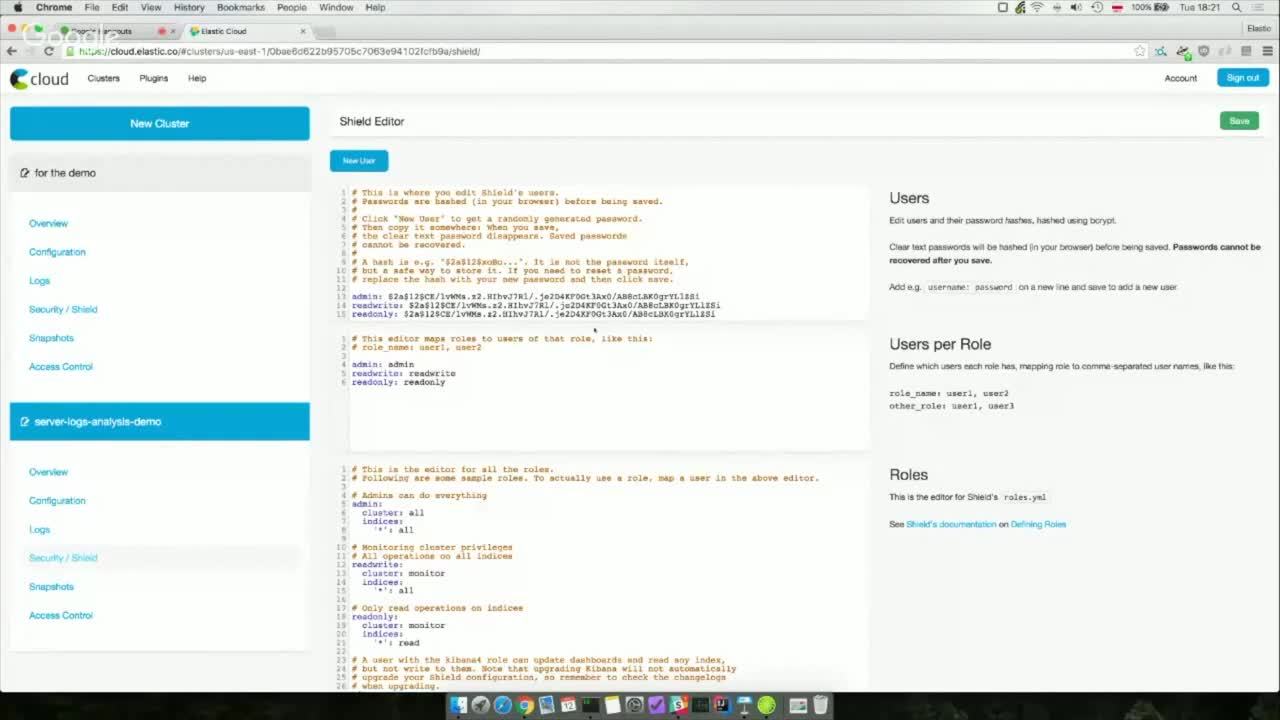Open Overview under 'for the demo'
The image size is (1280, 720).
(x=48, y=224)
